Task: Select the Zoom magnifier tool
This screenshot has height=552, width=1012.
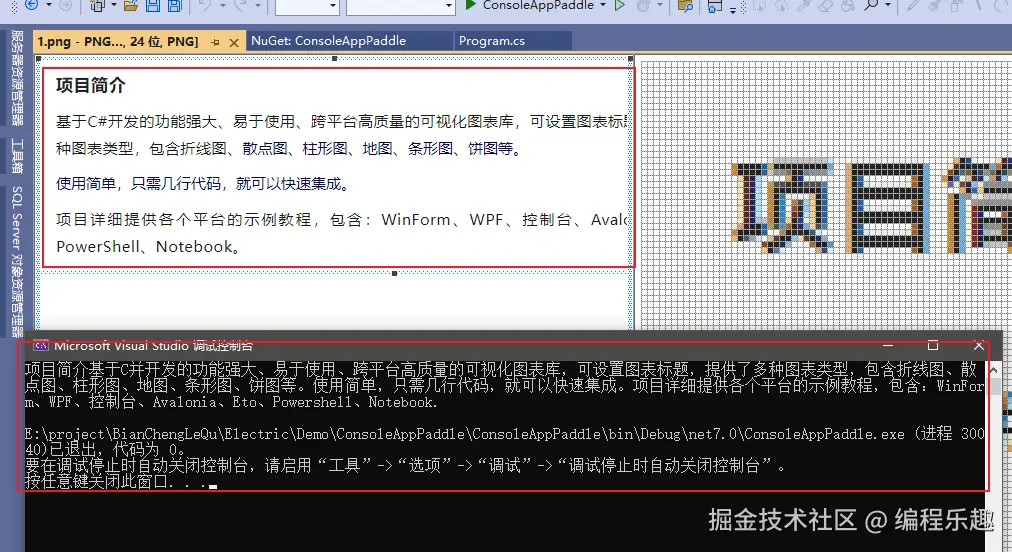Action: [x=872, y=5]
